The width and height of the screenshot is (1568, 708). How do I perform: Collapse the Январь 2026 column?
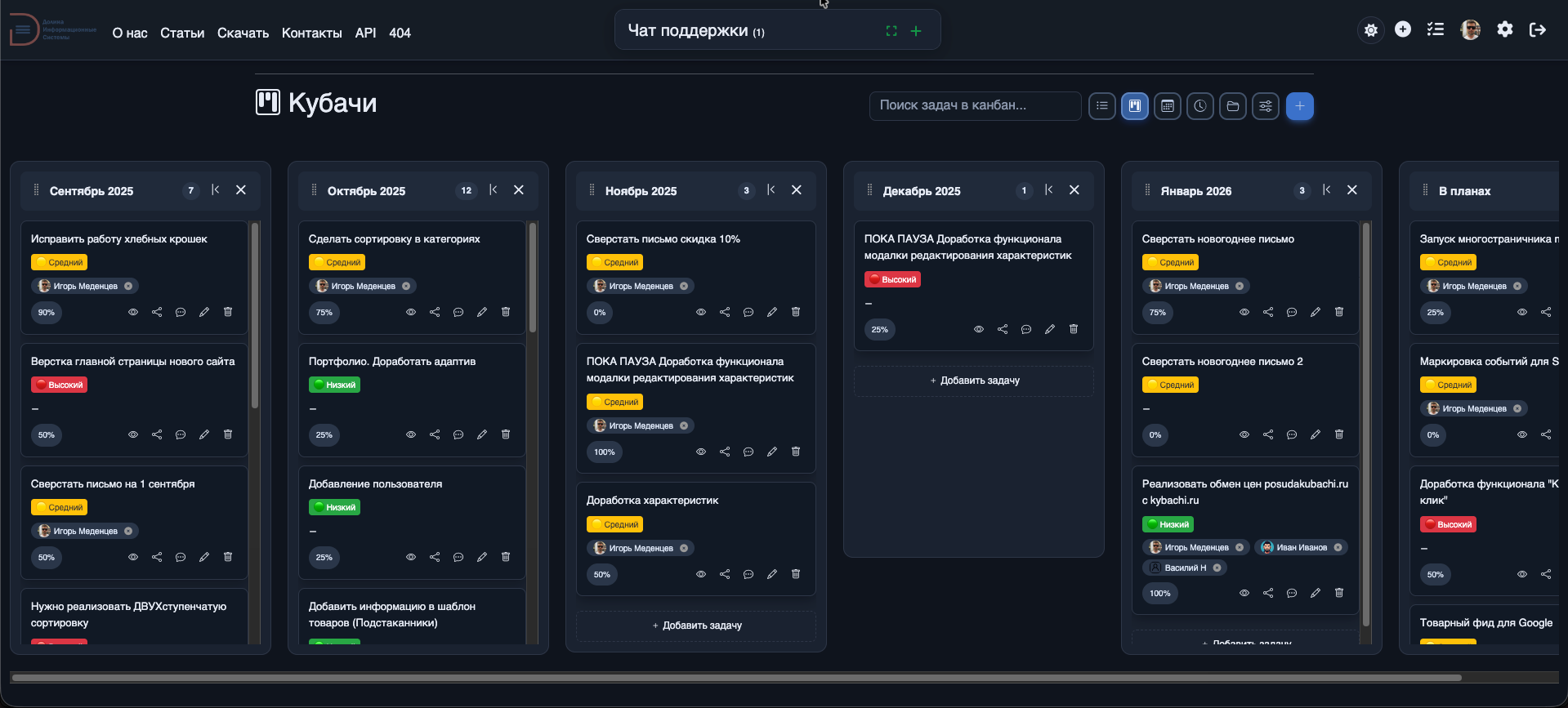[x=1327, y=189]
